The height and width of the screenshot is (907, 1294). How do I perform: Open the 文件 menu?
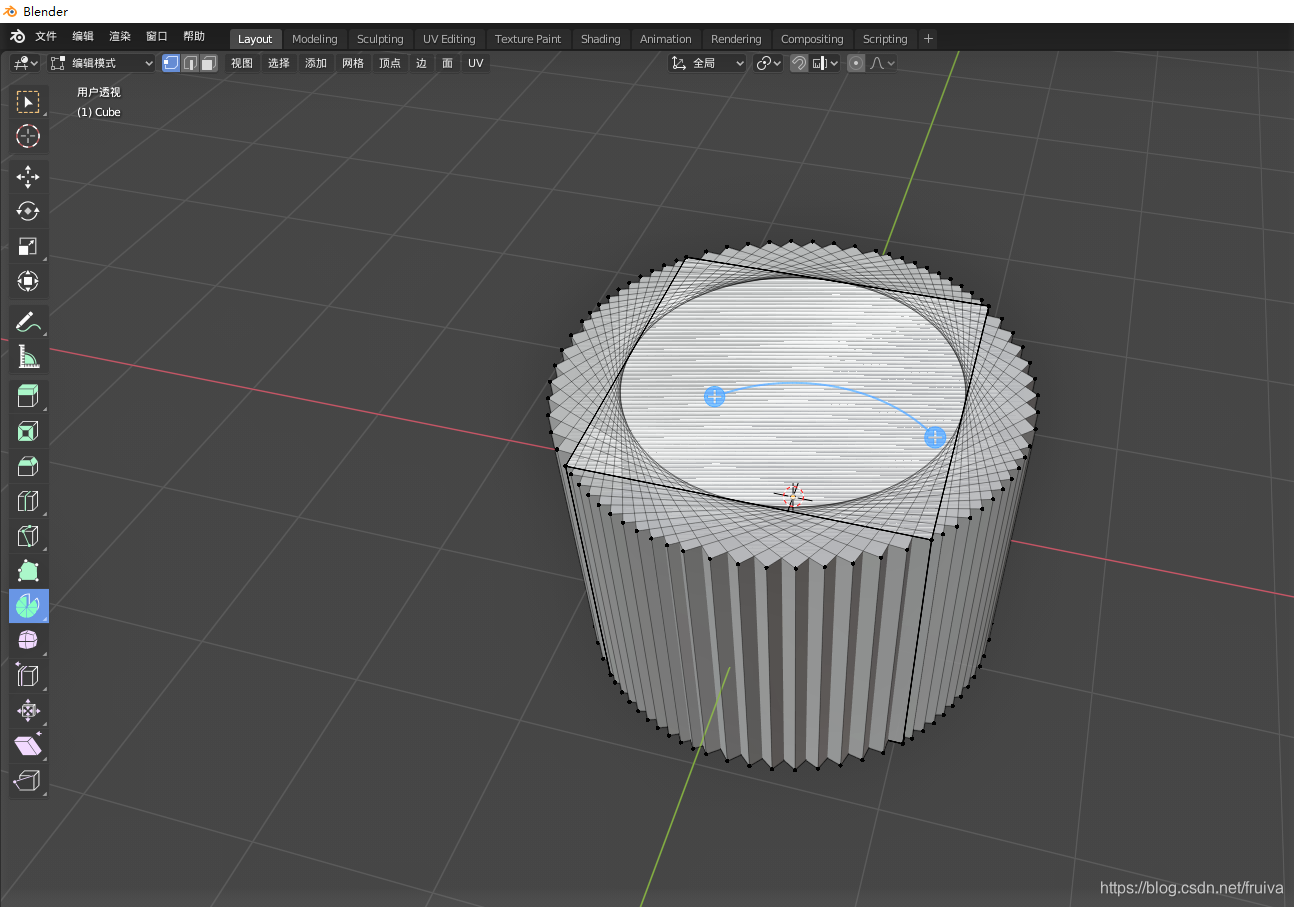point(46,36)
